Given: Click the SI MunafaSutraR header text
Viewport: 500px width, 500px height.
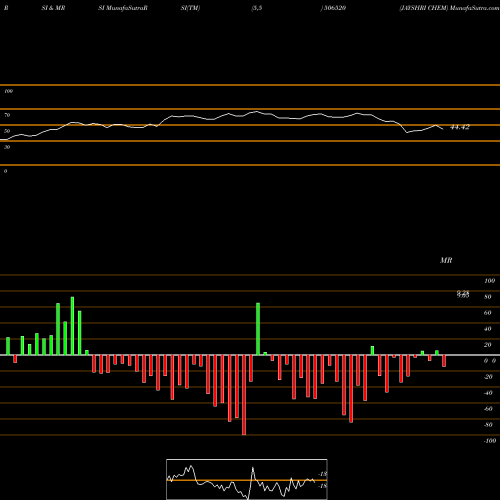Looking at the screenshot, I should point(123,8).
